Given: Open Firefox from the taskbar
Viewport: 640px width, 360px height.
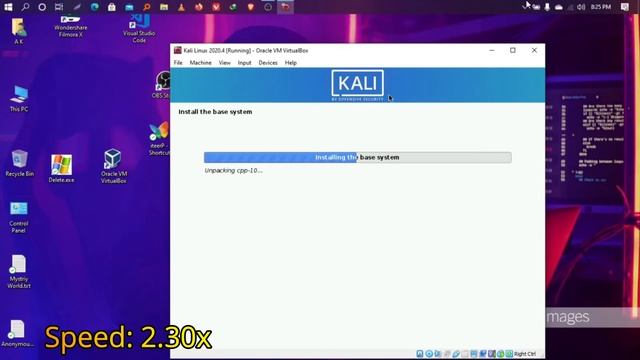Looking at the screenshot, I should tap(199, 7).
